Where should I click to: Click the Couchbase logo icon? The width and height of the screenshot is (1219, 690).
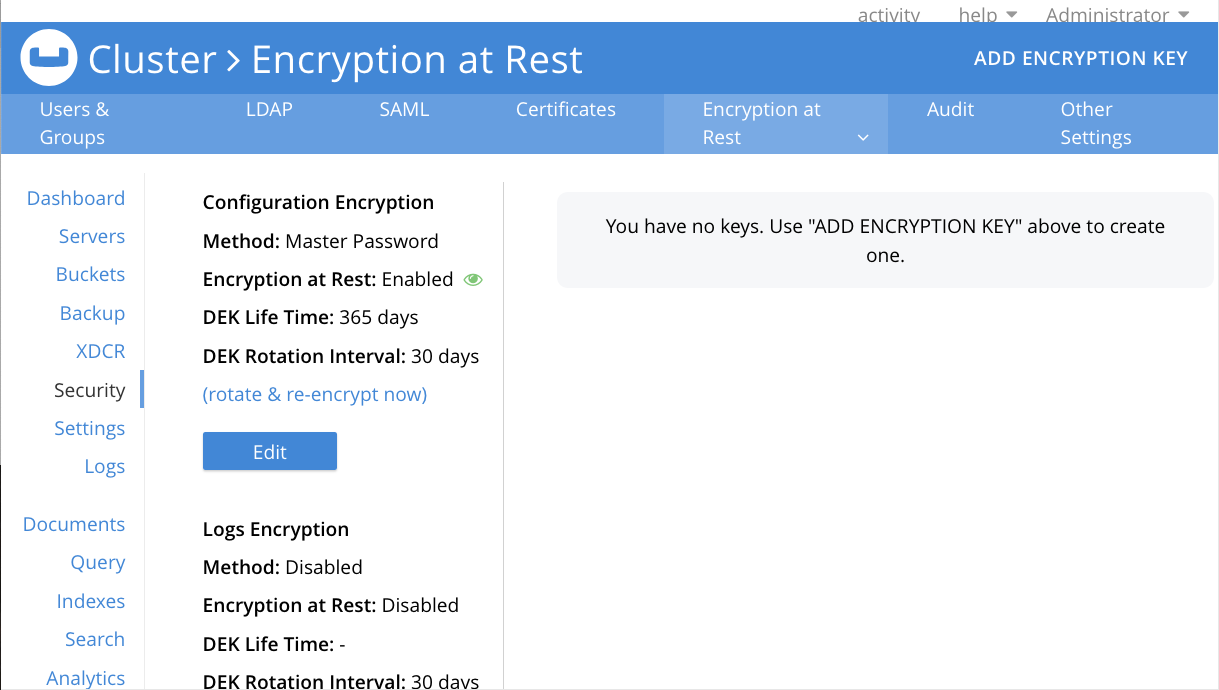50,59
